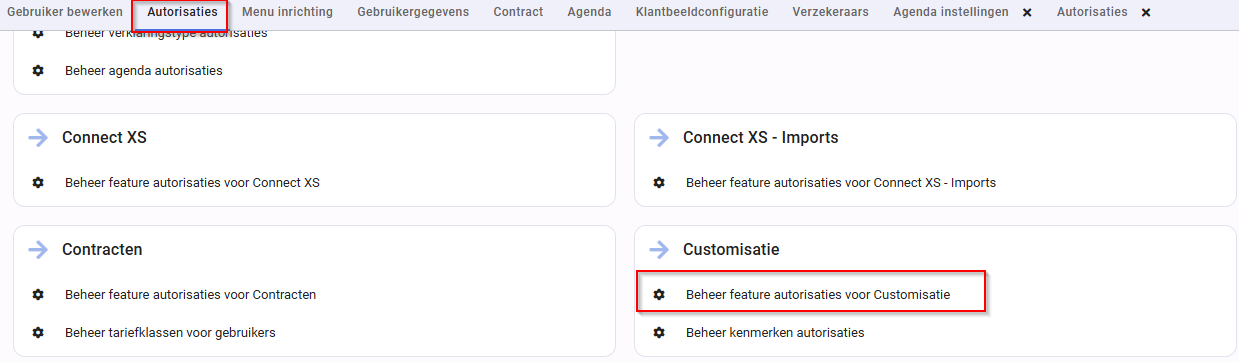Open the Menu inrichting tab

(x=287, y=12)
